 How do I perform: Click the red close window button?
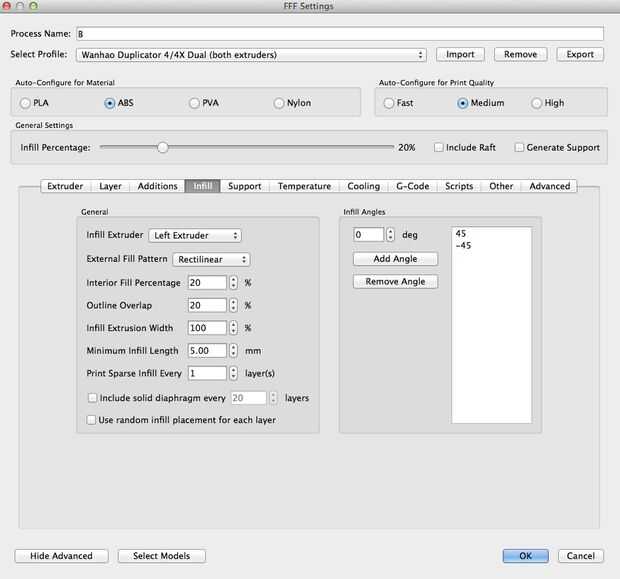(x=6, y=6)
